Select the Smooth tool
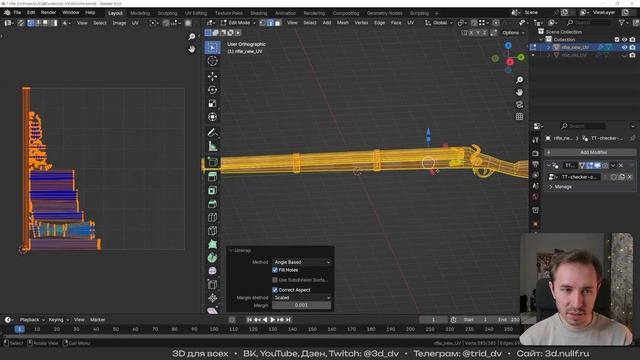Viewport: 640px width, 360px height. (212, 271)
